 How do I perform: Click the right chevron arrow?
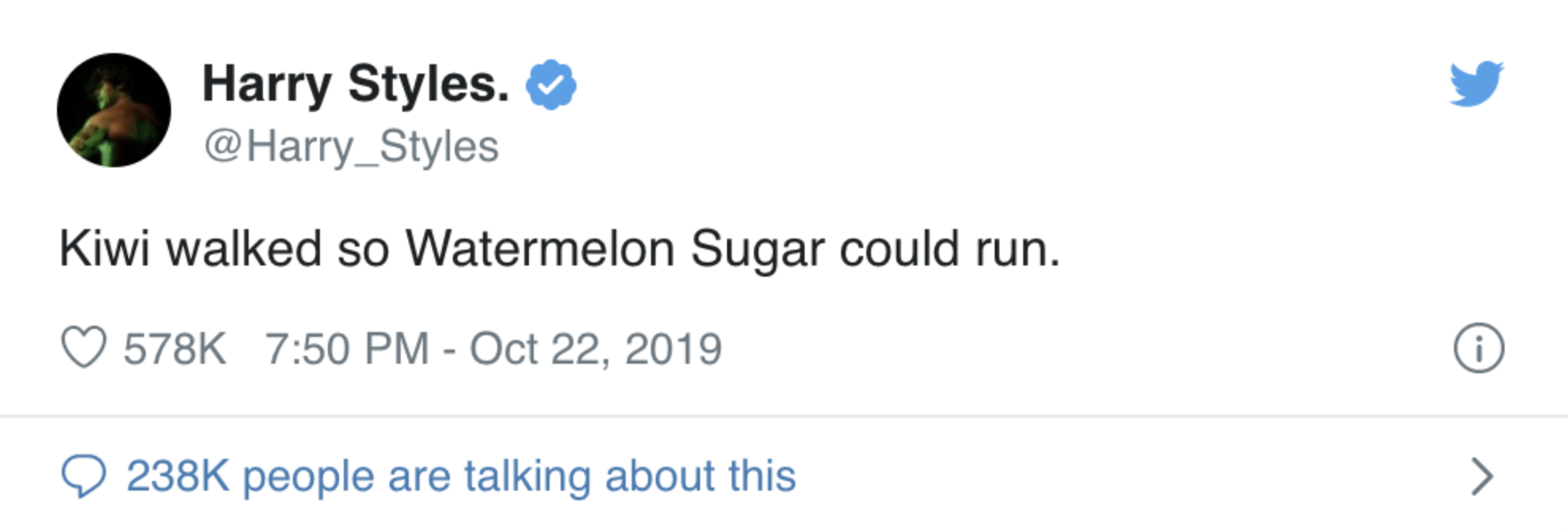coord(1482,476)
